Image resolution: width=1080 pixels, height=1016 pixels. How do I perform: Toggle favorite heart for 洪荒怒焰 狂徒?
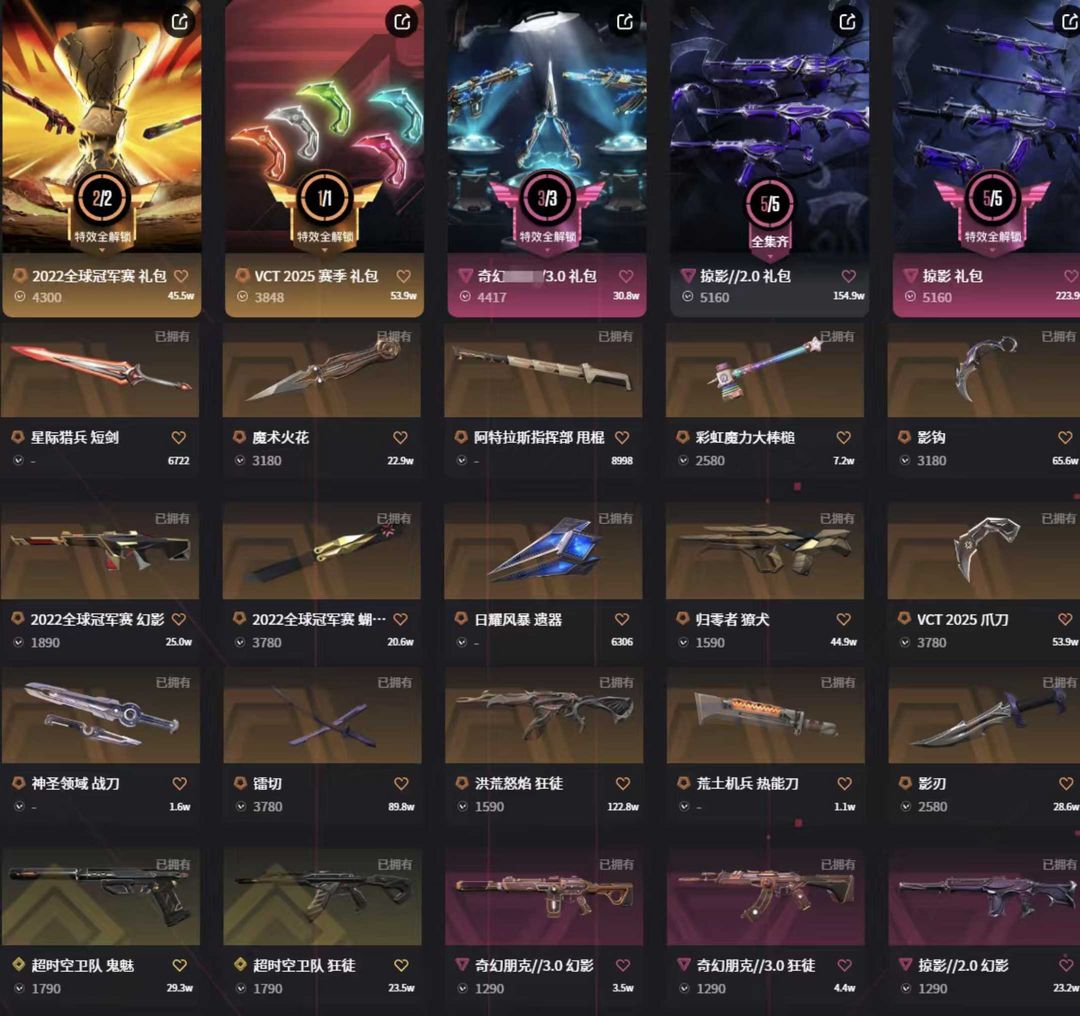coord(623,783)
